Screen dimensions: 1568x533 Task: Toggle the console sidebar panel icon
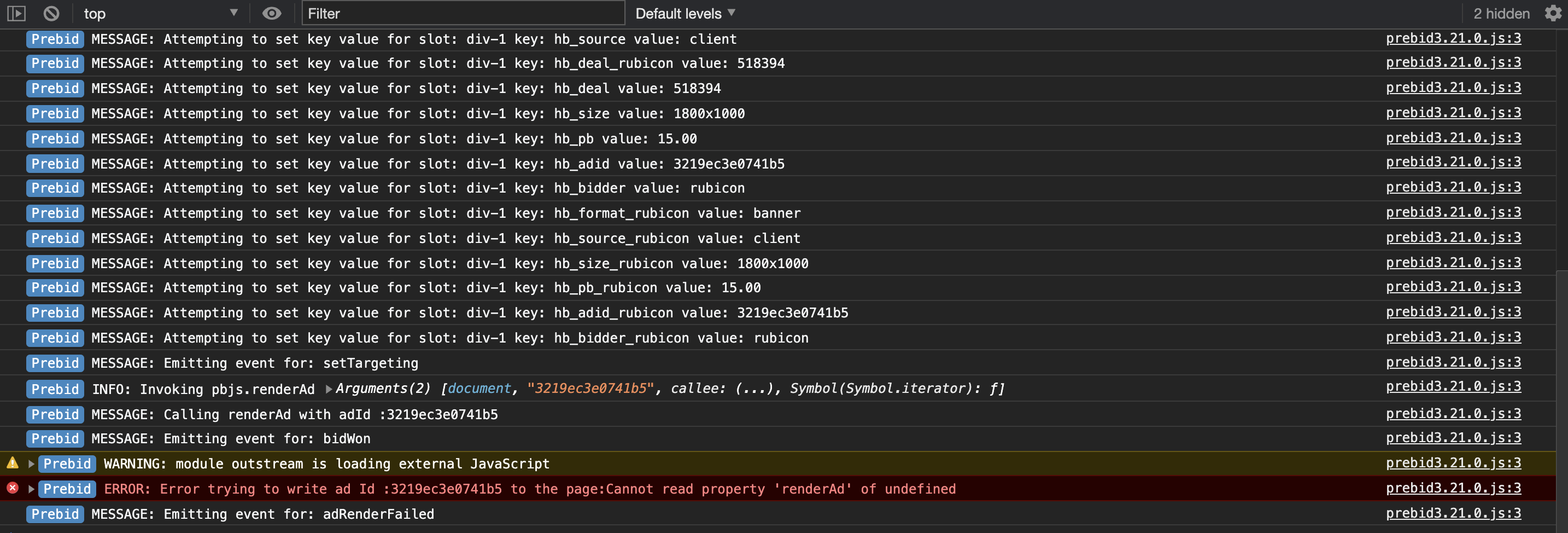(16, 13)
